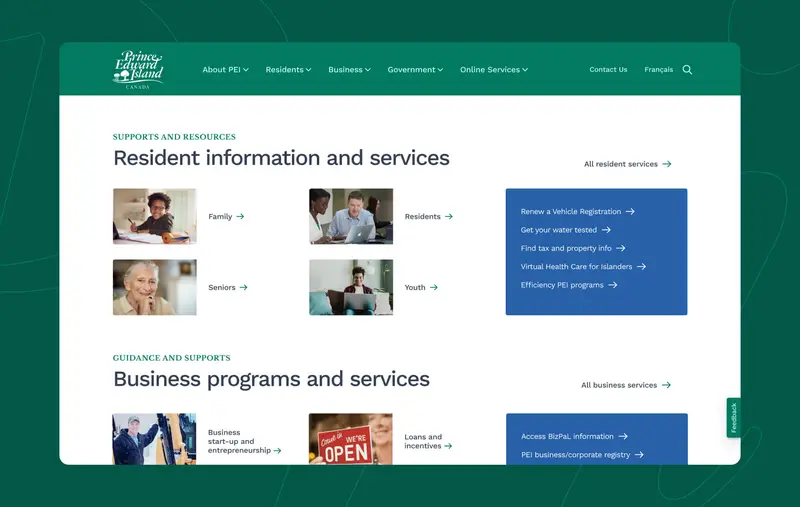Click the SUPPORTS AND RESOURCES label
This screenshot has width=800, height=507.
coord(174,137)
